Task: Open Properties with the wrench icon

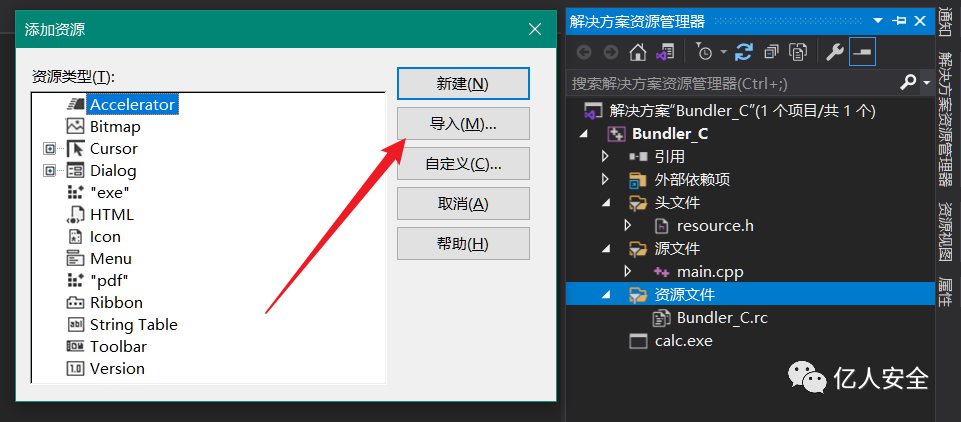Action: [834, 51]
